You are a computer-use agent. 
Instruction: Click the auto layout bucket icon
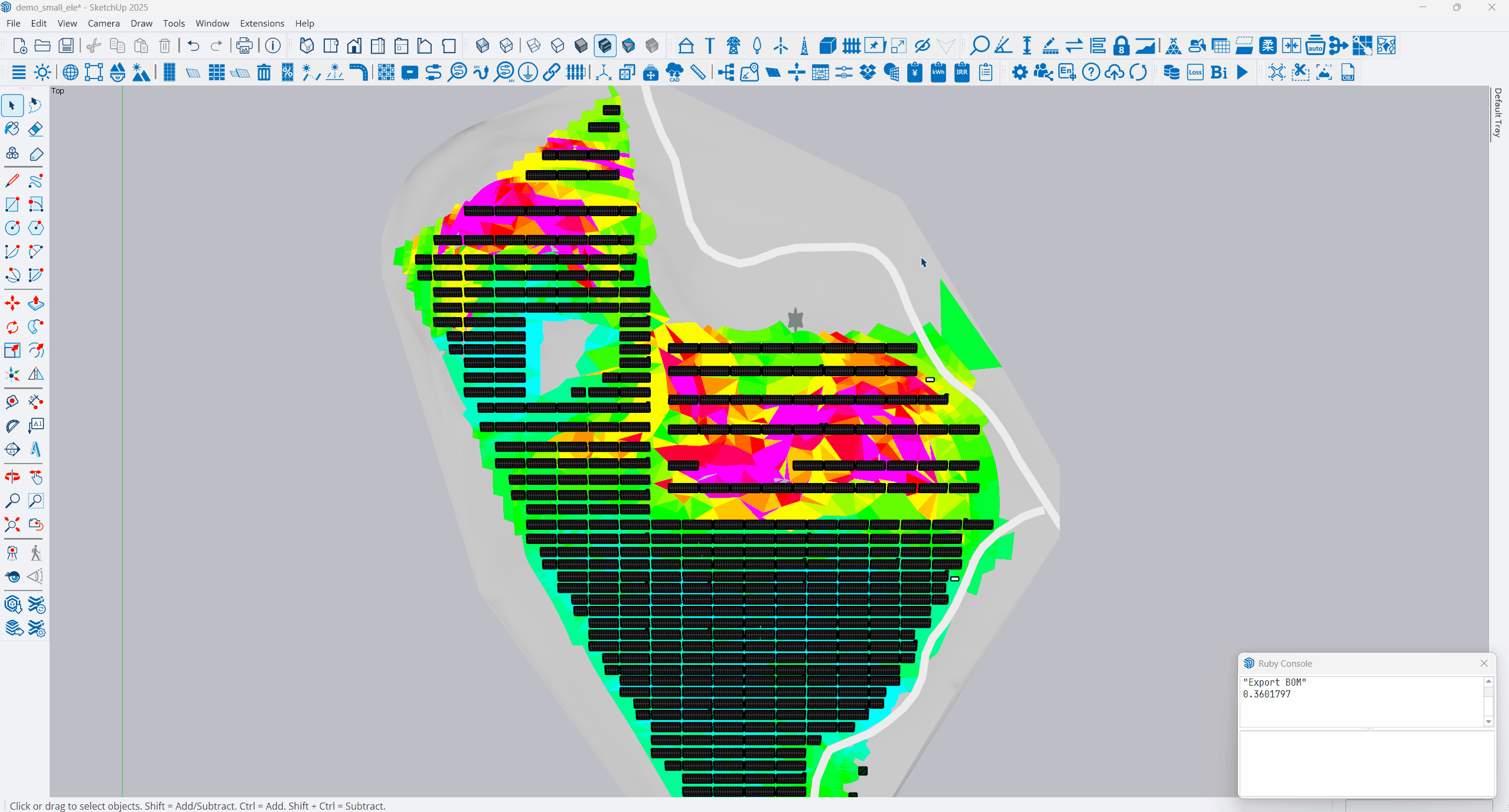(x=1315, y=45)
